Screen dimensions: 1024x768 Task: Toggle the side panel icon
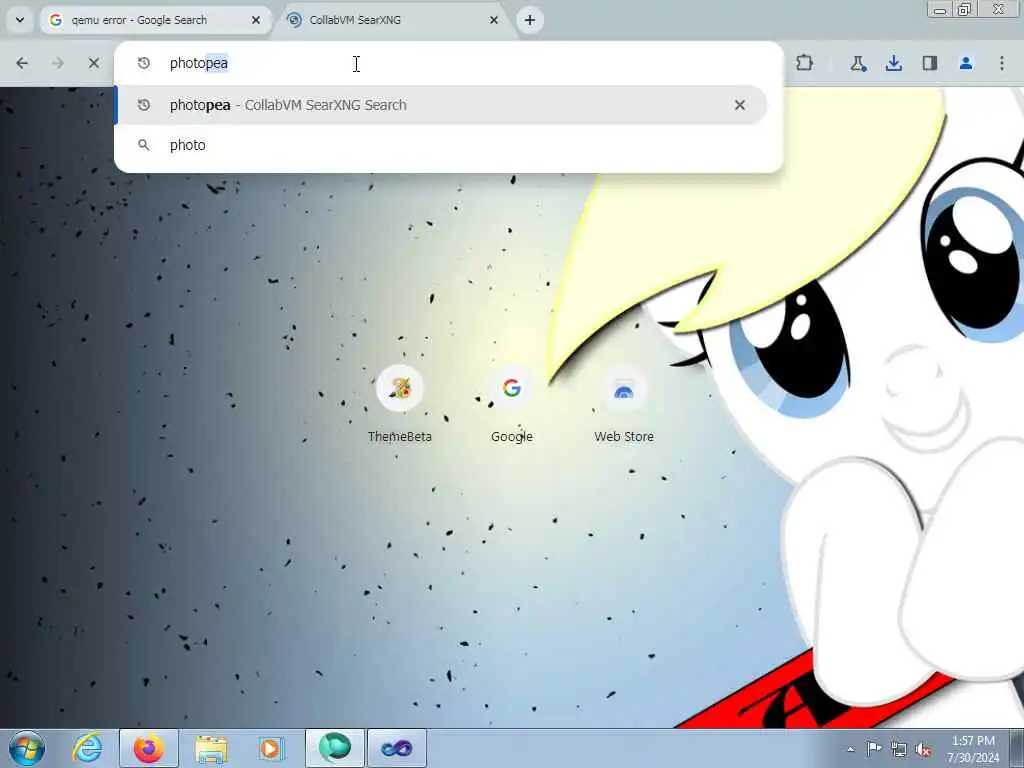(x=930, y=63)
